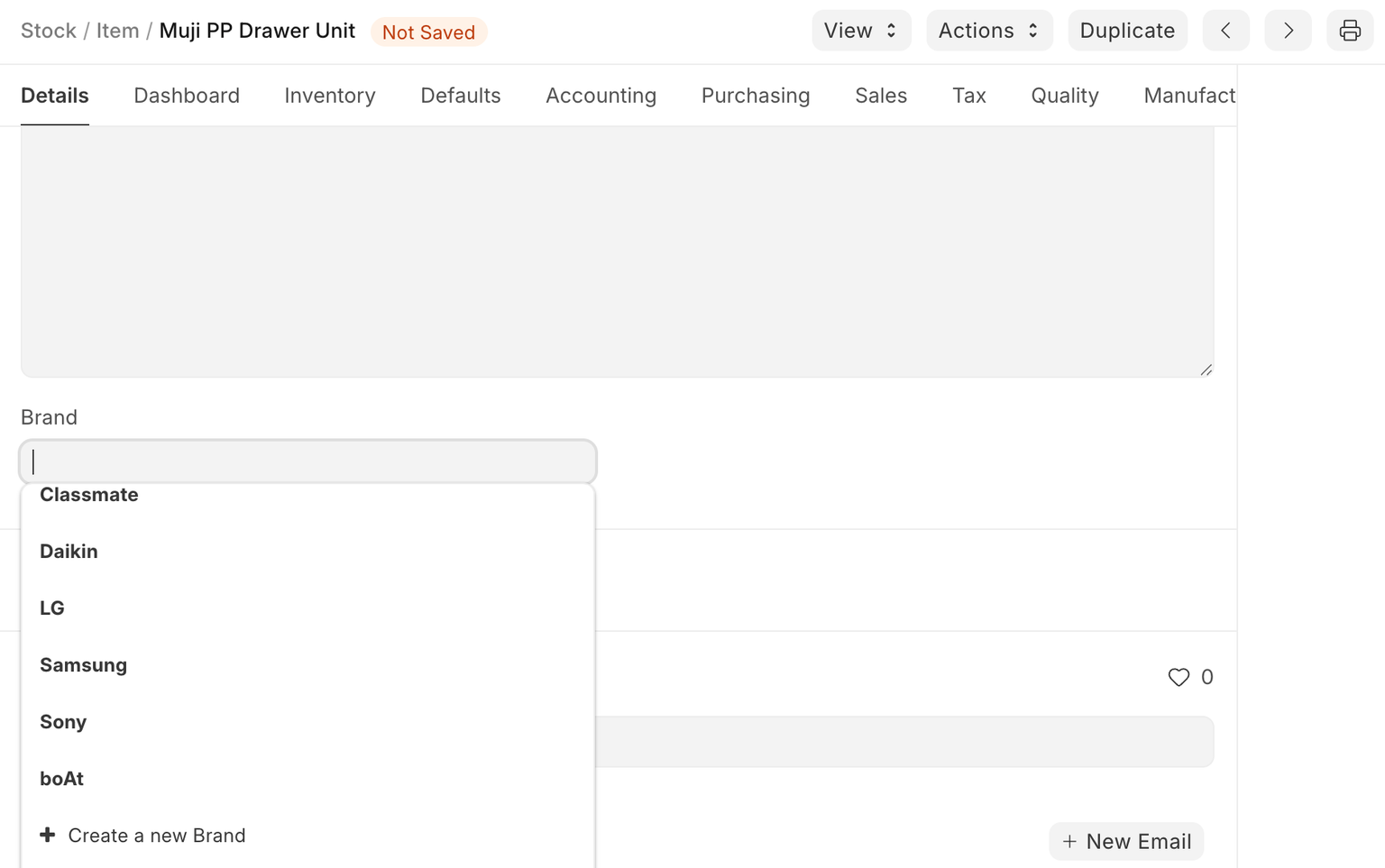Click the New Email button
Image resolution: width=1385 pixels, height=868 pixels.
(x=1125, y=841)
